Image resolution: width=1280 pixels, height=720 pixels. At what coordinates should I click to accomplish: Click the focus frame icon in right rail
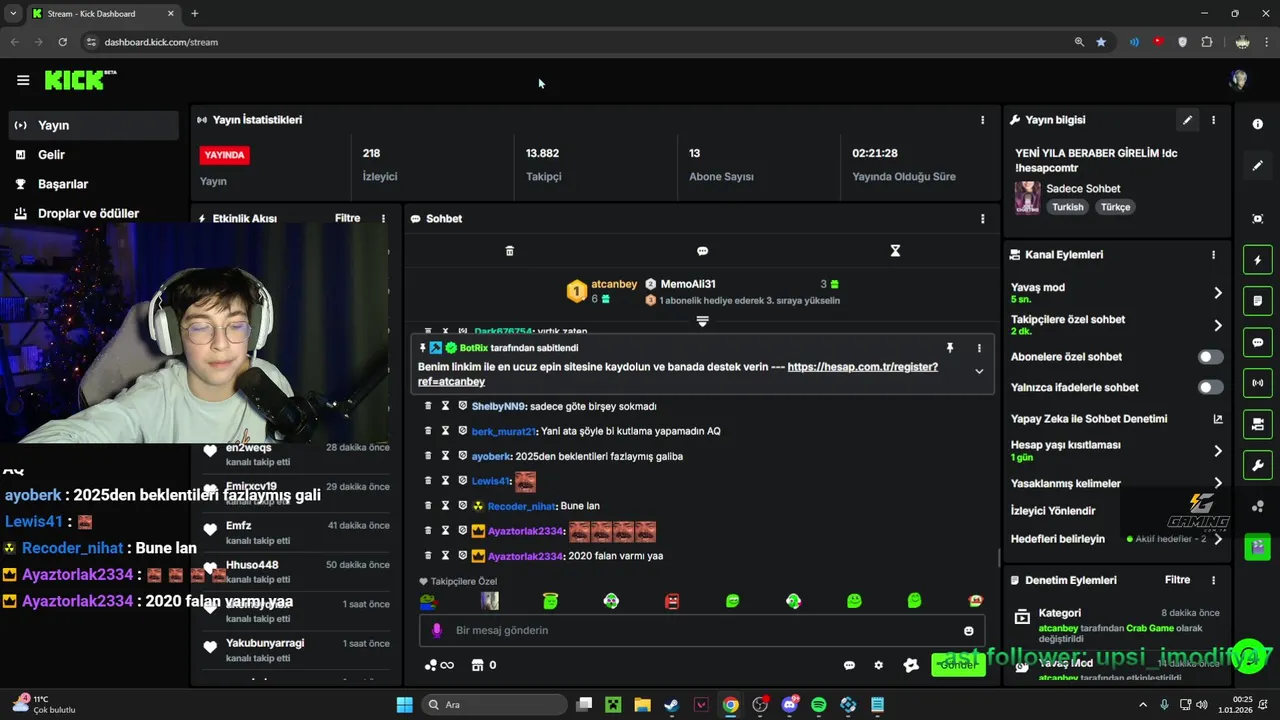coord(1258,219)
